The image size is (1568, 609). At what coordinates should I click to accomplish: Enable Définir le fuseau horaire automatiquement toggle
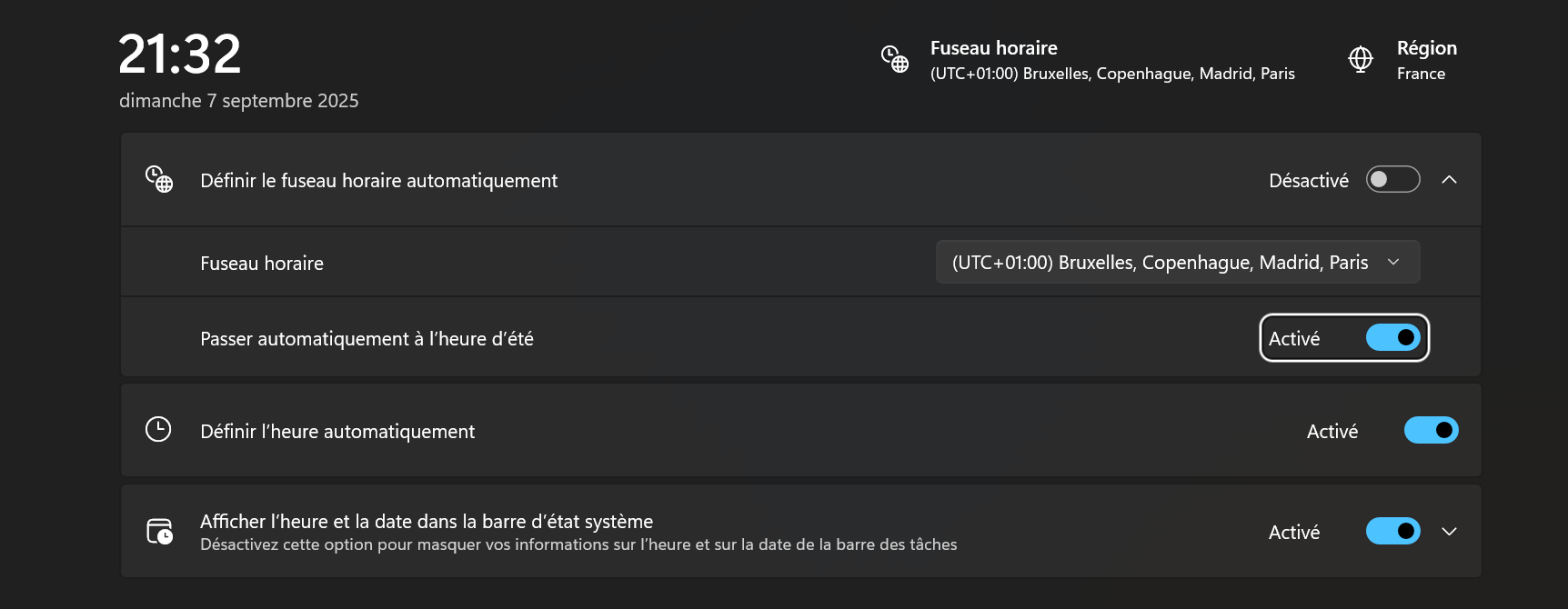click(1392, 179)
